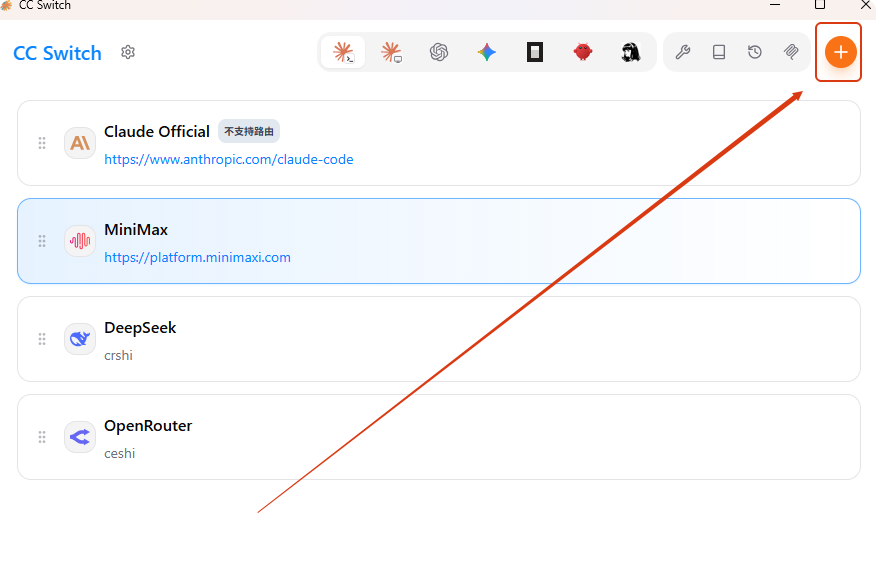This screenshot has height=571, width=876.
Task: Switch to the black square OpenCode tab
Action: [535, 53]
